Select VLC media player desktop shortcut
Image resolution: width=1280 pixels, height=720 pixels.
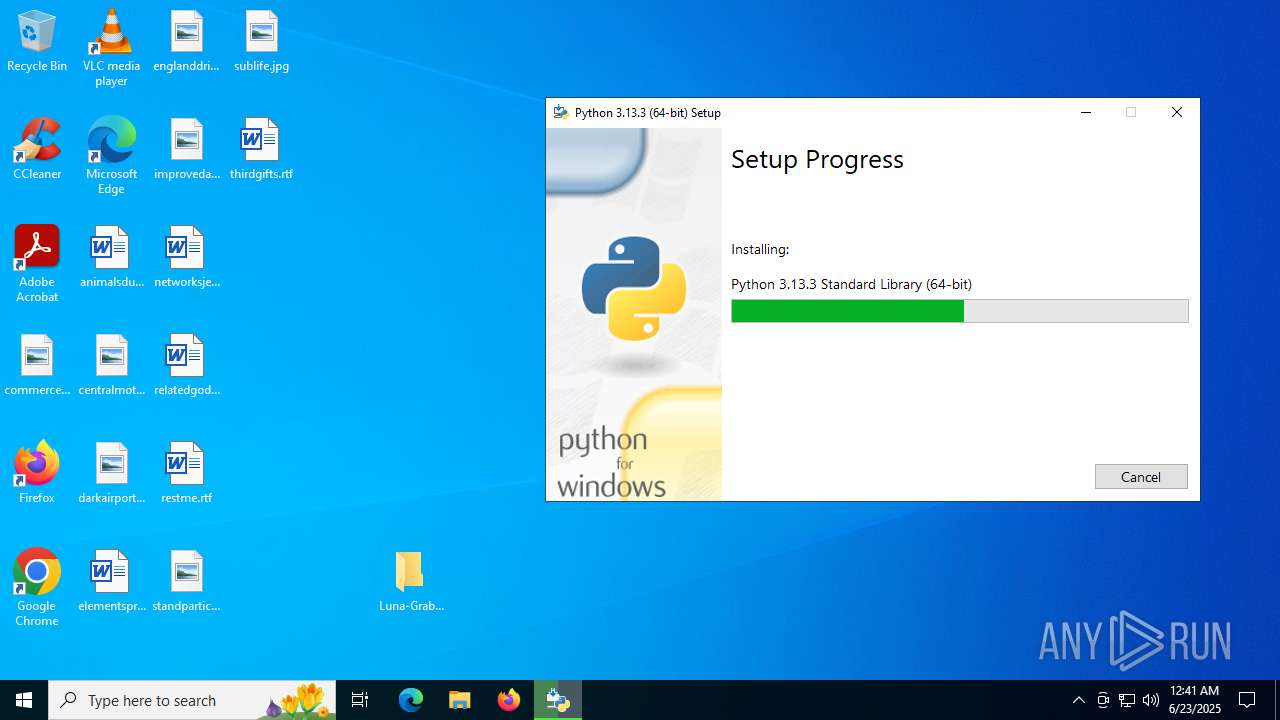point(111,48)
